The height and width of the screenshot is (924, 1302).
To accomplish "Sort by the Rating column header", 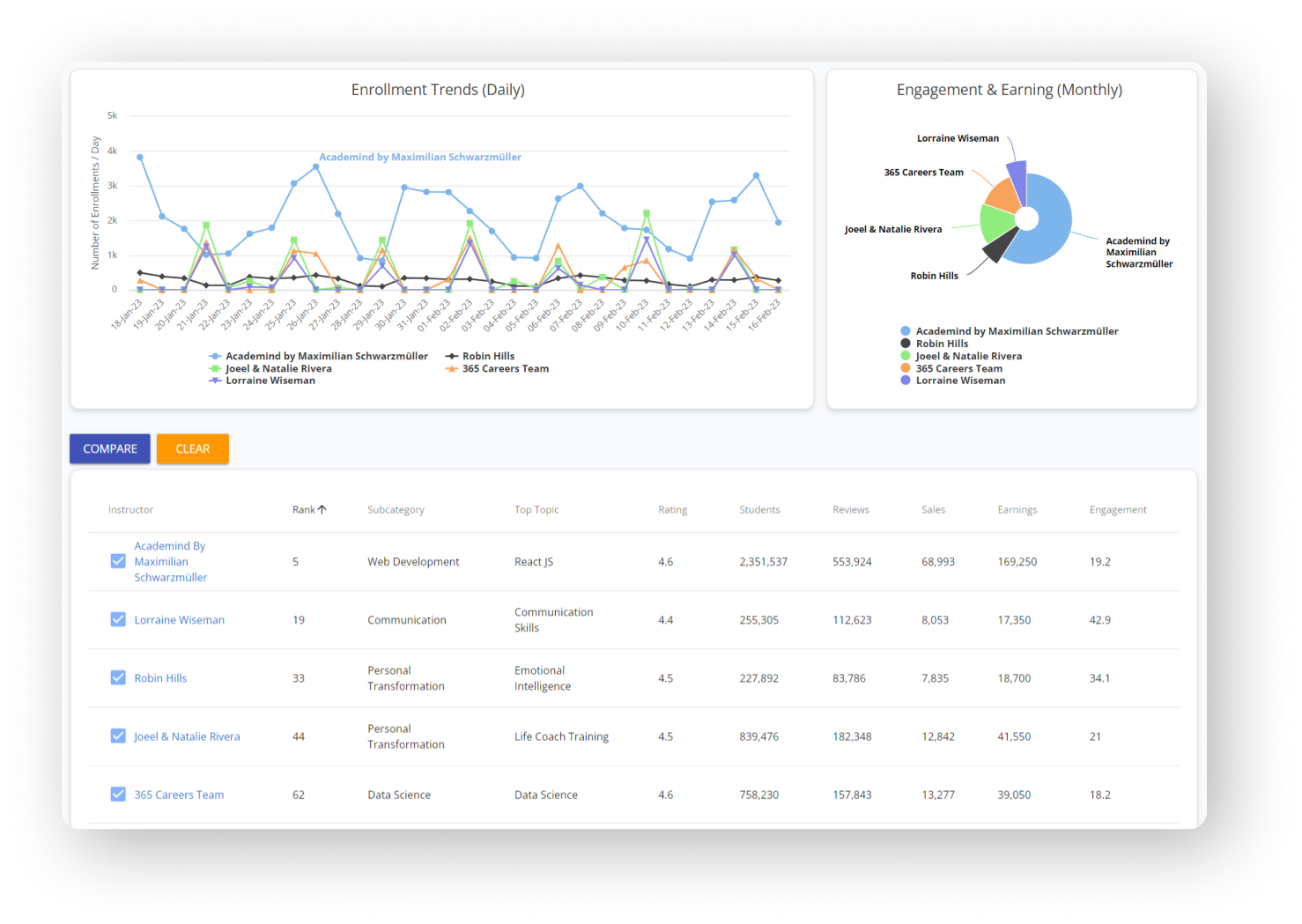I will pos(672,509).
